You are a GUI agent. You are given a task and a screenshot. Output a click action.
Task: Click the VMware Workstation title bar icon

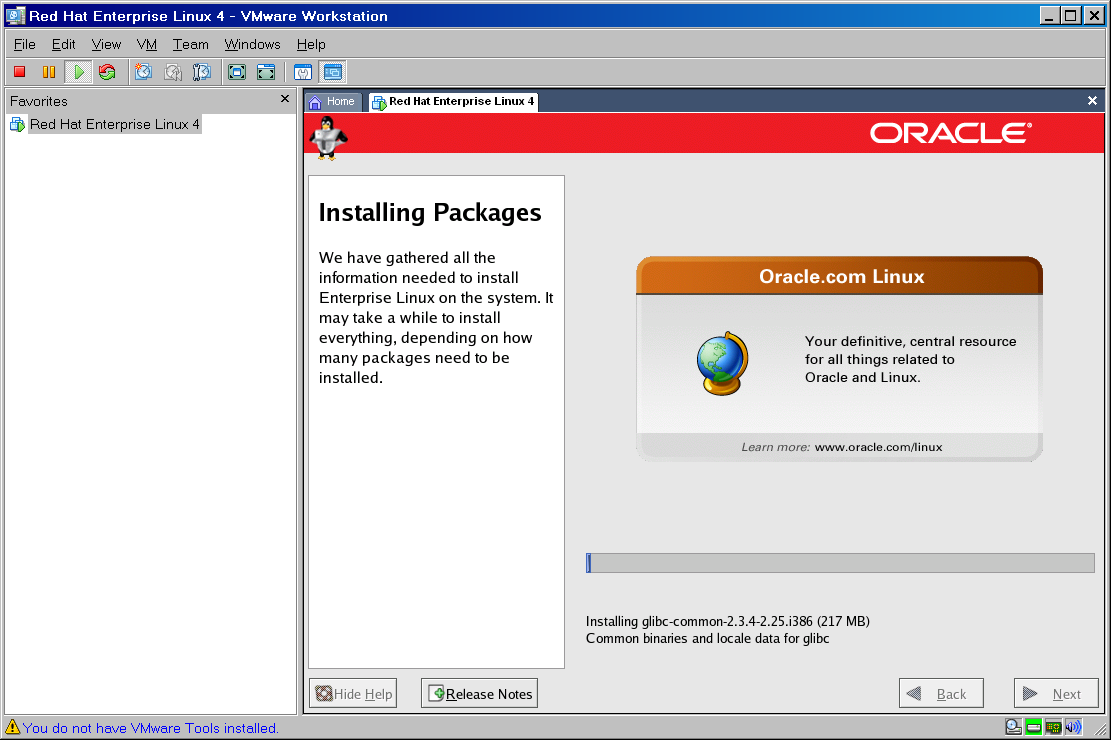point(16,16)
